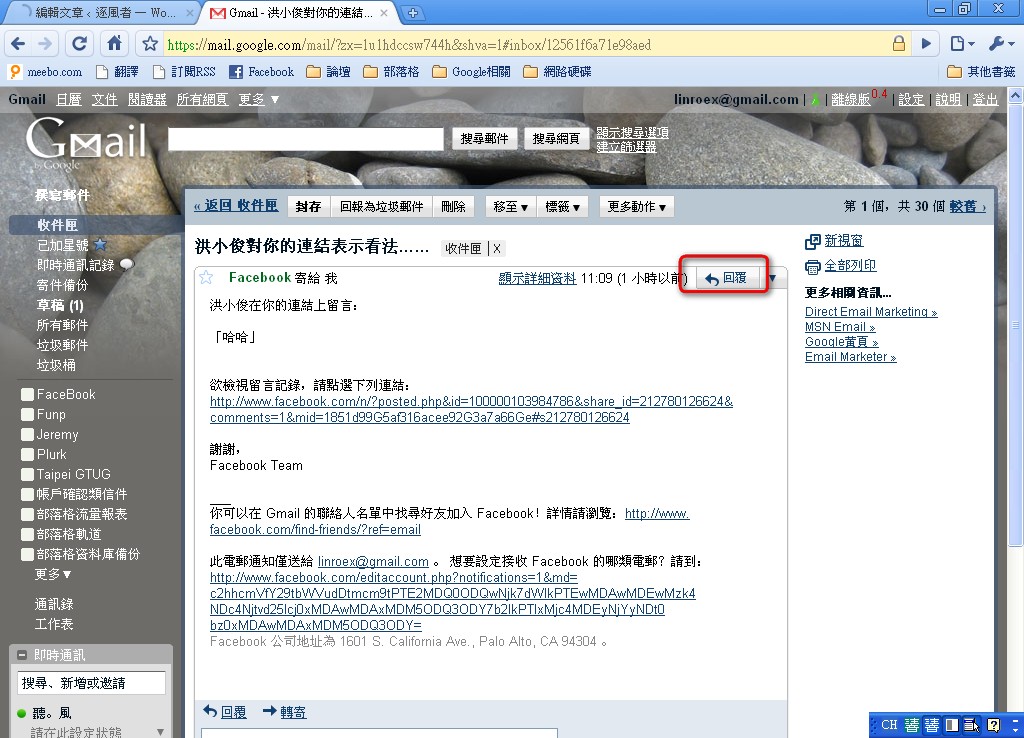Open the browser home icon
The width and height of the screenshot is (1024, 738).
[114, 44]
